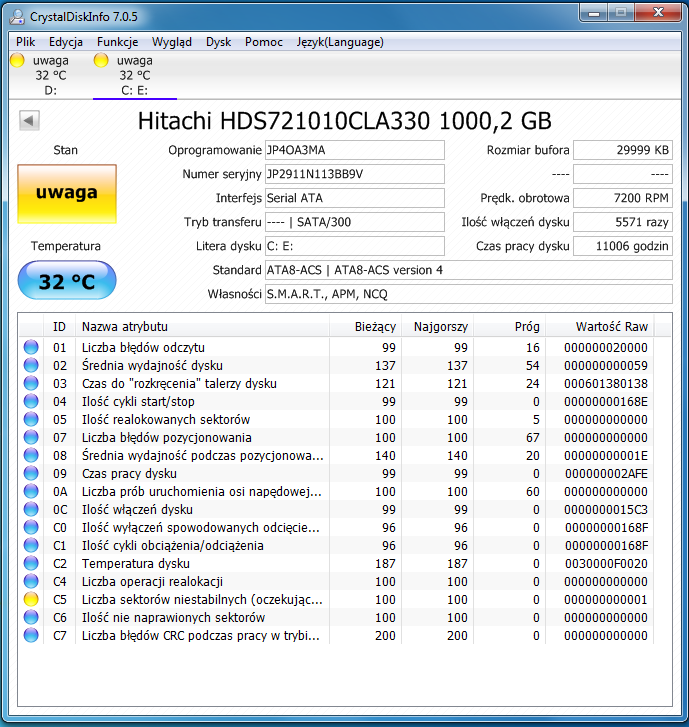Viewport: 689px width, 727px height.
Task: Click the Wartość Raw column header
Action: [600, 327]
